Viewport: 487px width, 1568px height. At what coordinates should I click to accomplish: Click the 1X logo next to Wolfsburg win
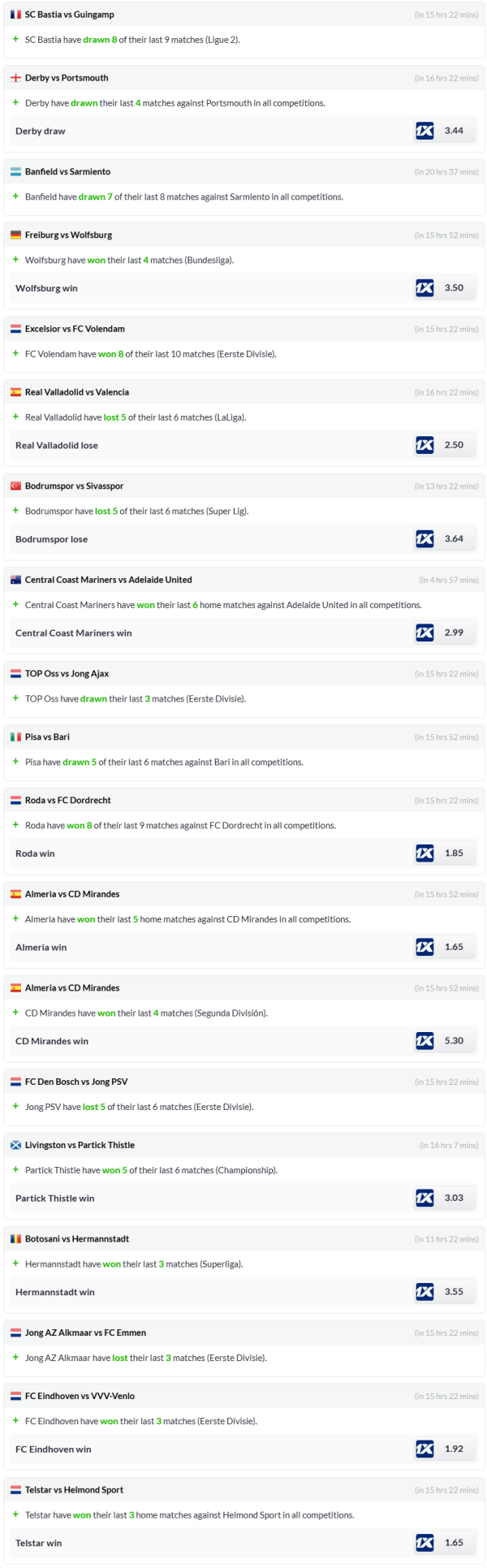[425, 288]
